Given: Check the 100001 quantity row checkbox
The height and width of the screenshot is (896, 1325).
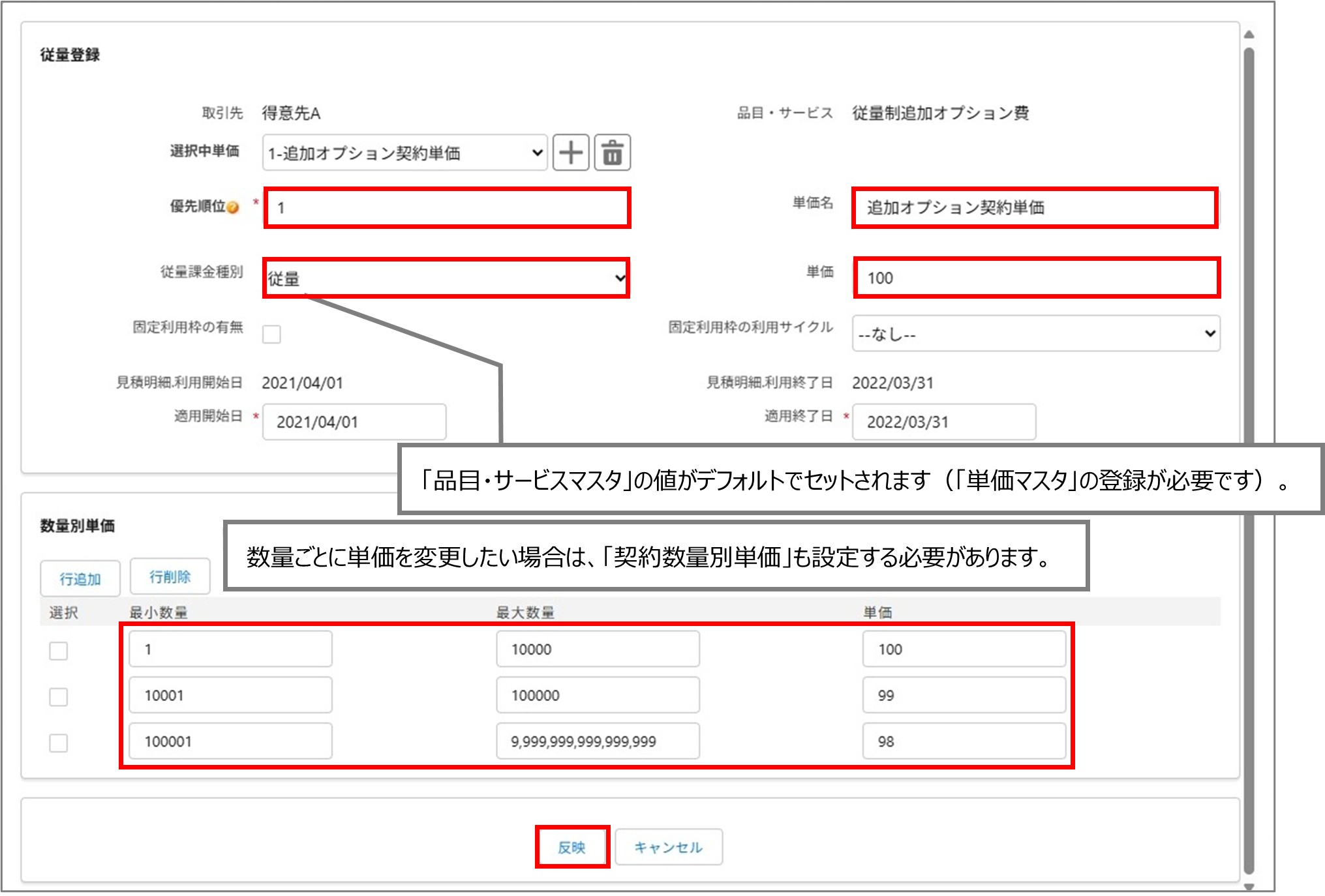Looking at the screenshot, I should [58, 741].
